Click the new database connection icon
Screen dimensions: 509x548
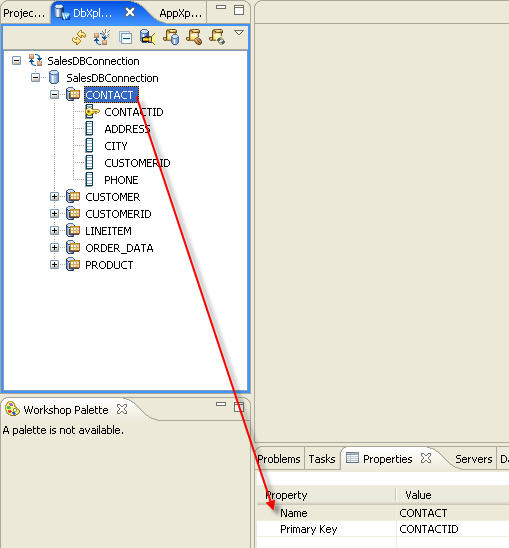click(102, 37)
